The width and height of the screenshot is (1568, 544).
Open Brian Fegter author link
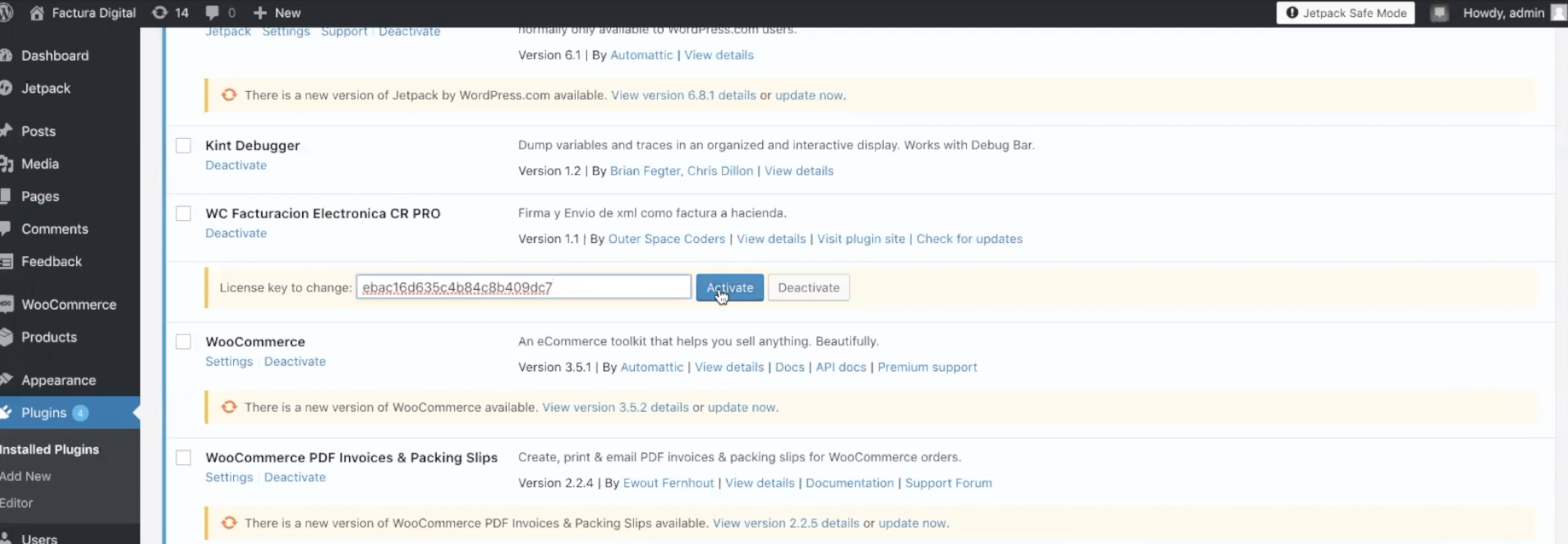click(645, 171)
